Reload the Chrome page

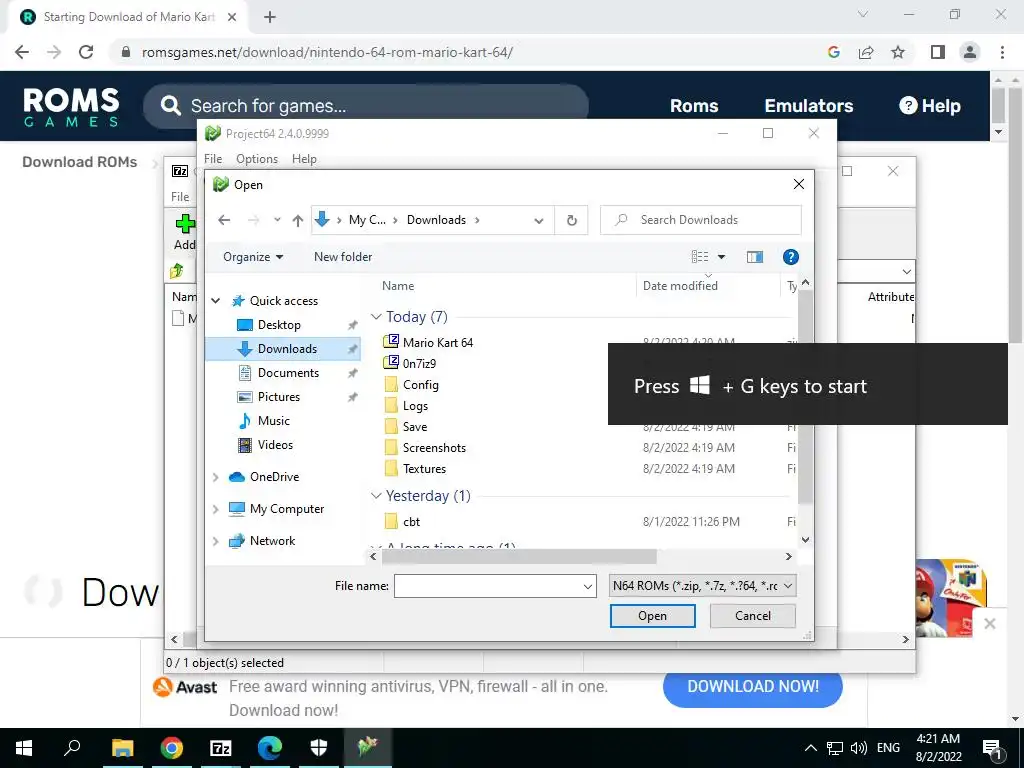(x=86, y=52)
